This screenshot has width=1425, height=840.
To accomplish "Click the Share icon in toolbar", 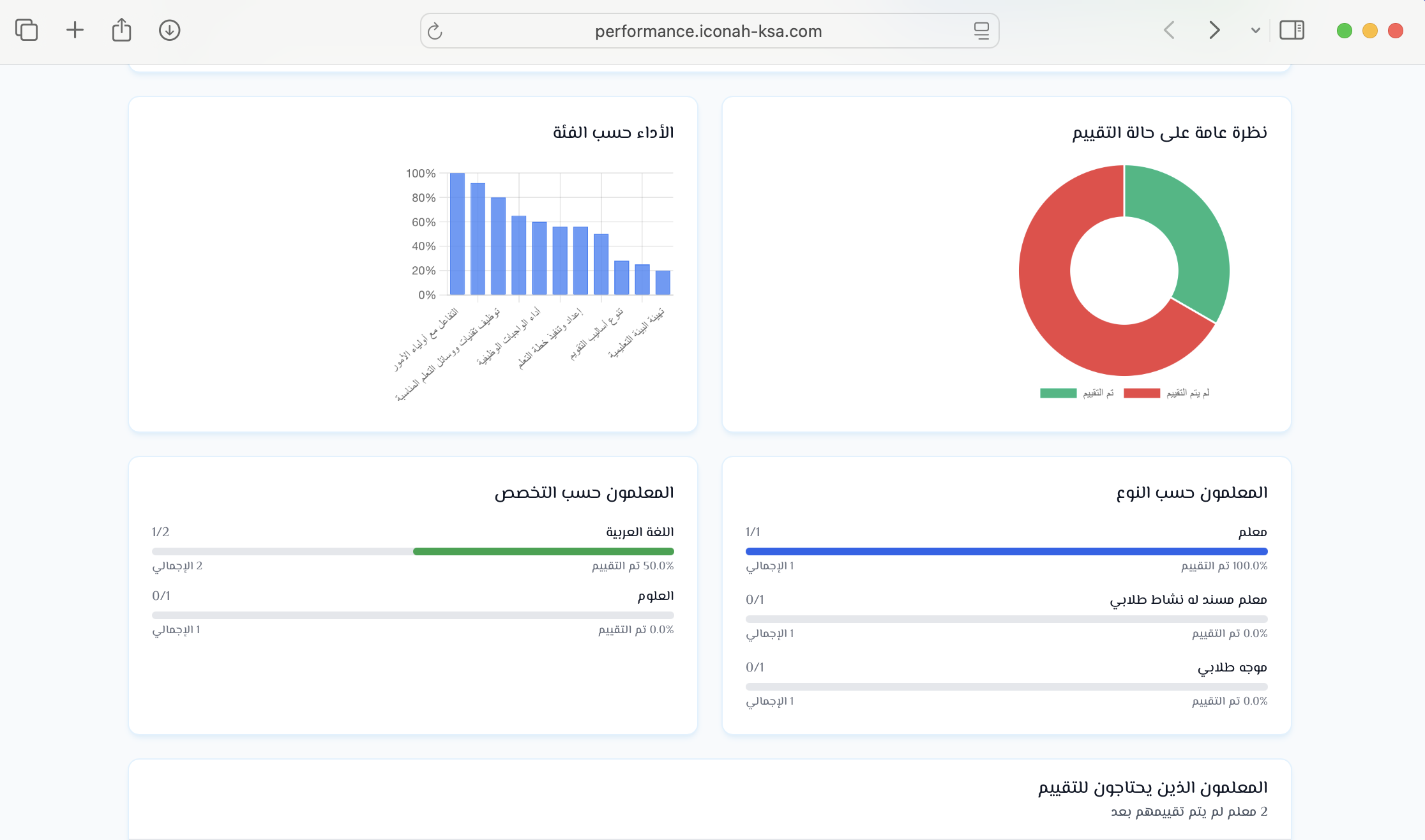I will pos(121,30).
